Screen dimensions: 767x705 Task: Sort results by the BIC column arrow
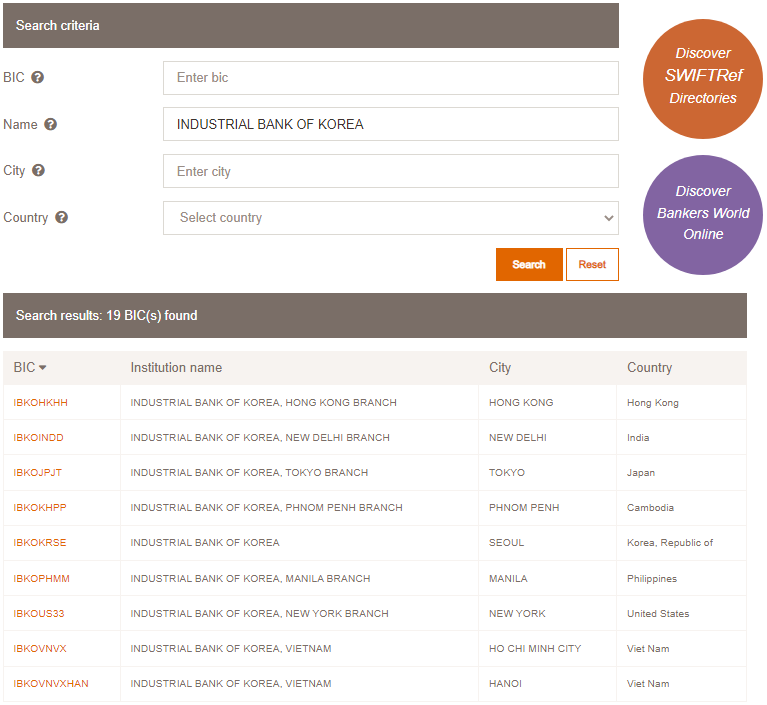click(x=43, y=368)
